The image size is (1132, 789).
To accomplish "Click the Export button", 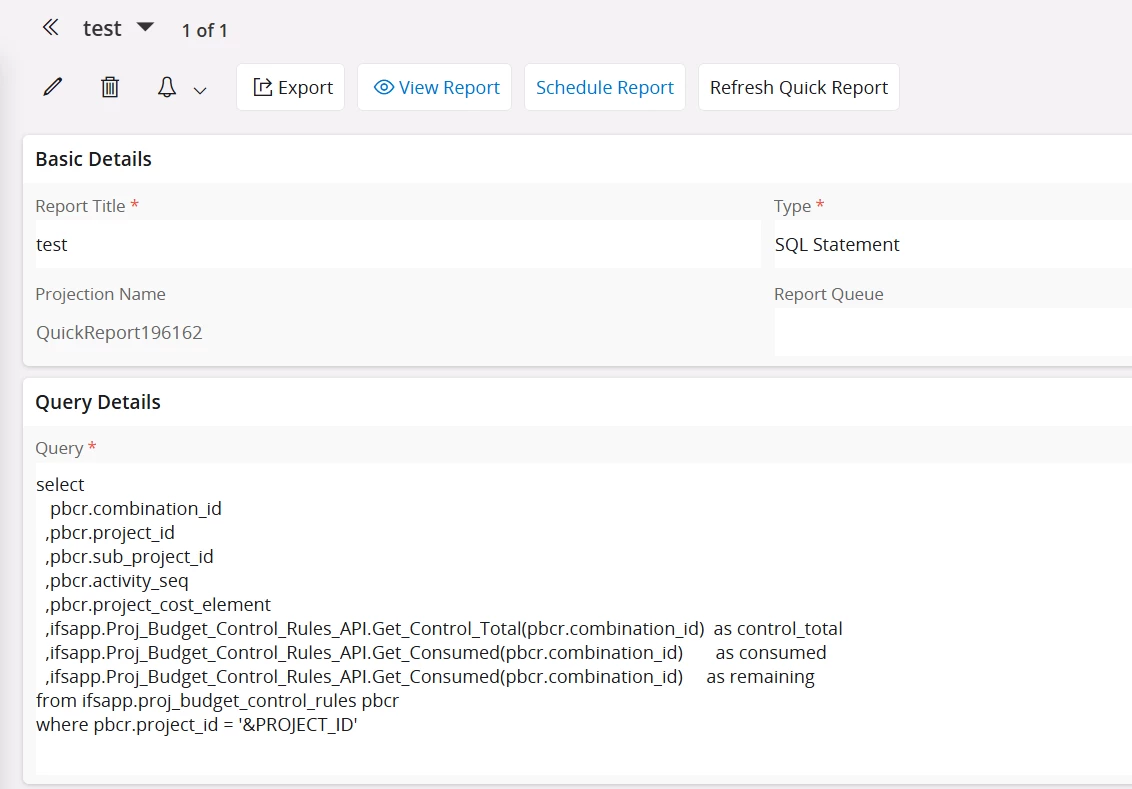I will [x=291, y=88].
